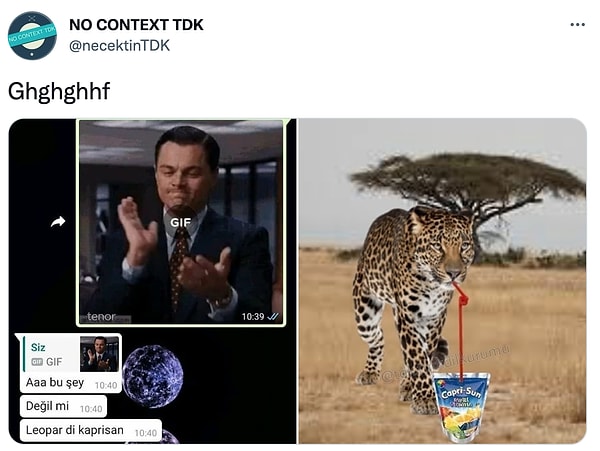Image resolution: width=600 pixels, height=451 pixels.
Task: Open the three-dot more options menu
Action: point(577,25)
